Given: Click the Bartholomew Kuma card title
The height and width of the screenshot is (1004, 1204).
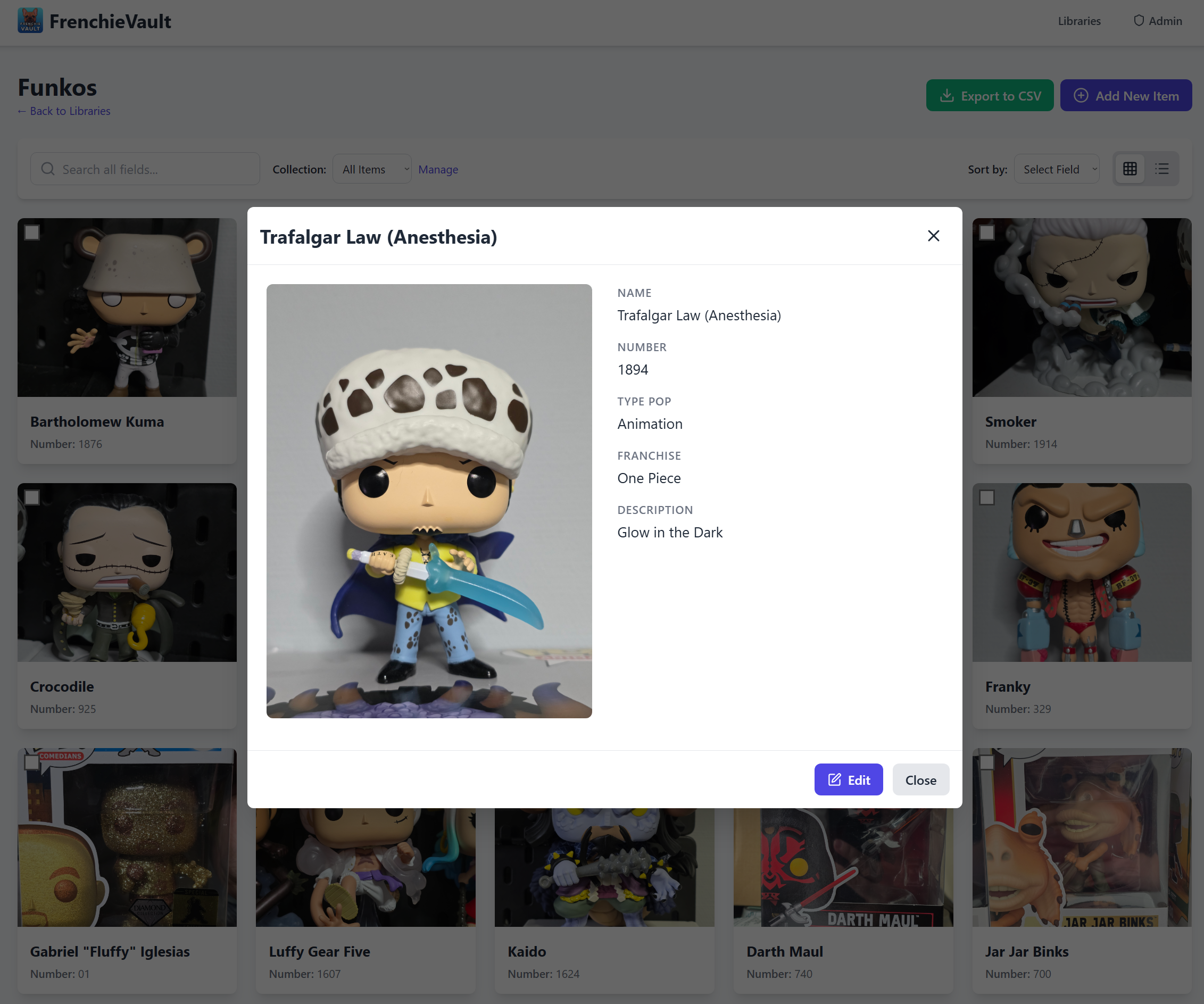Looking at the screenshot, I should (x=97, y=422).
